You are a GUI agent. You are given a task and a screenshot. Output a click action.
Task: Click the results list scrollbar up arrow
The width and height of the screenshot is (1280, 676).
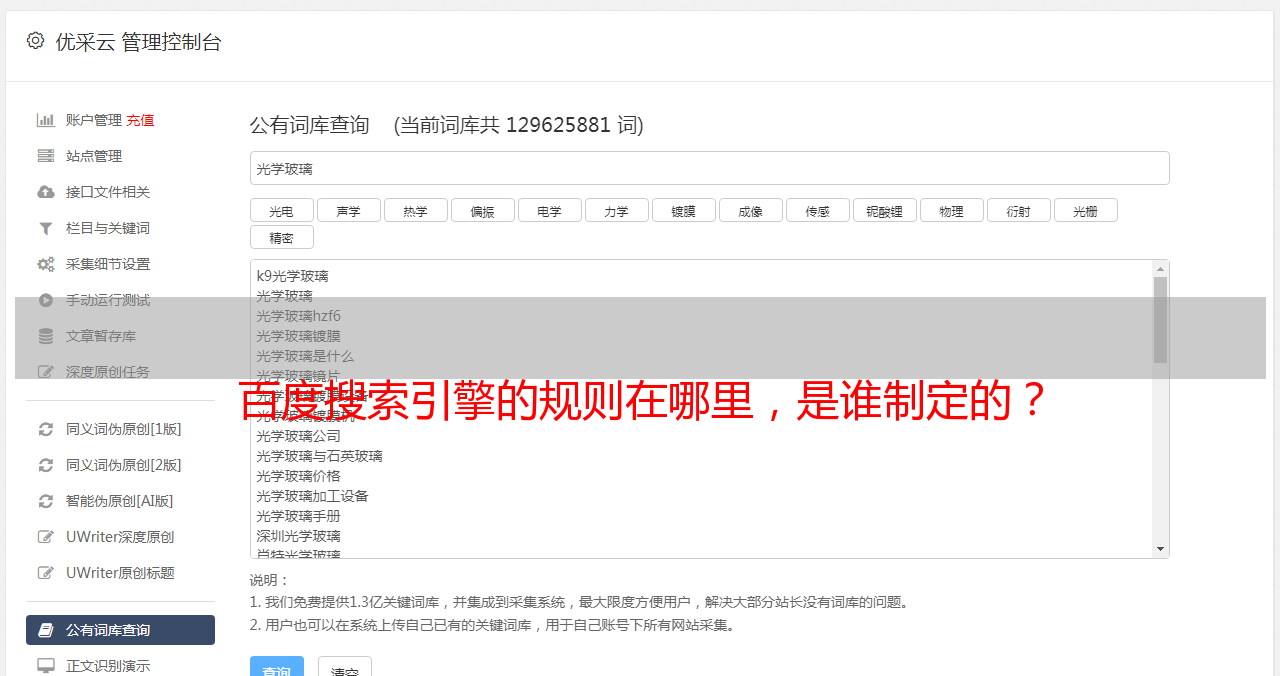point(1160,268)
